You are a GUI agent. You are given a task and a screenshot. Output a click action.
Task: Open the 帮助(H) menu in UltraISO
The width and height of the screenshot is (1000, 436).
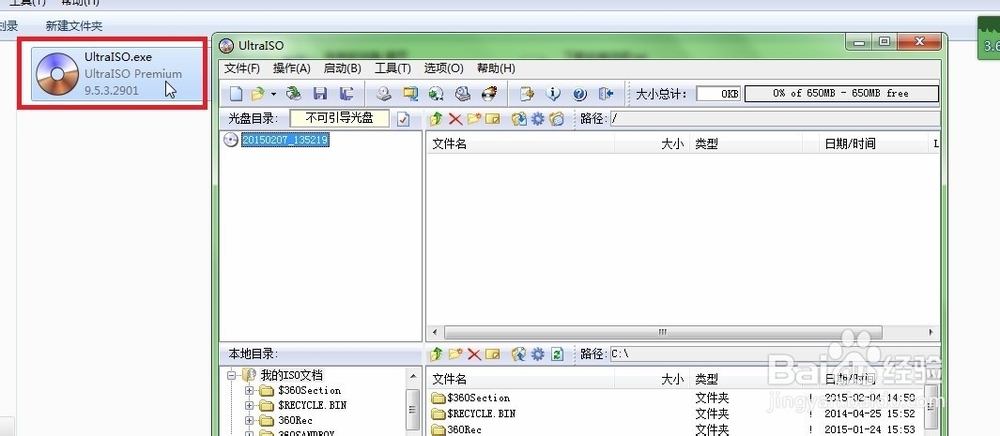pyautogui.click(x=496, y=68)
